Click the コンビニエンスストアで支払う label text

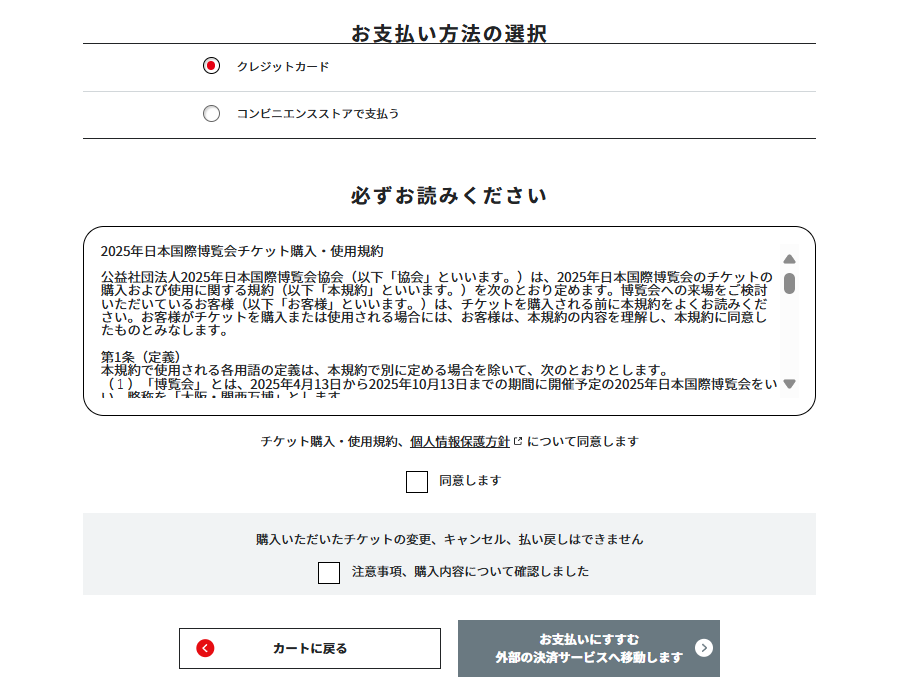[x=318, y=114]
